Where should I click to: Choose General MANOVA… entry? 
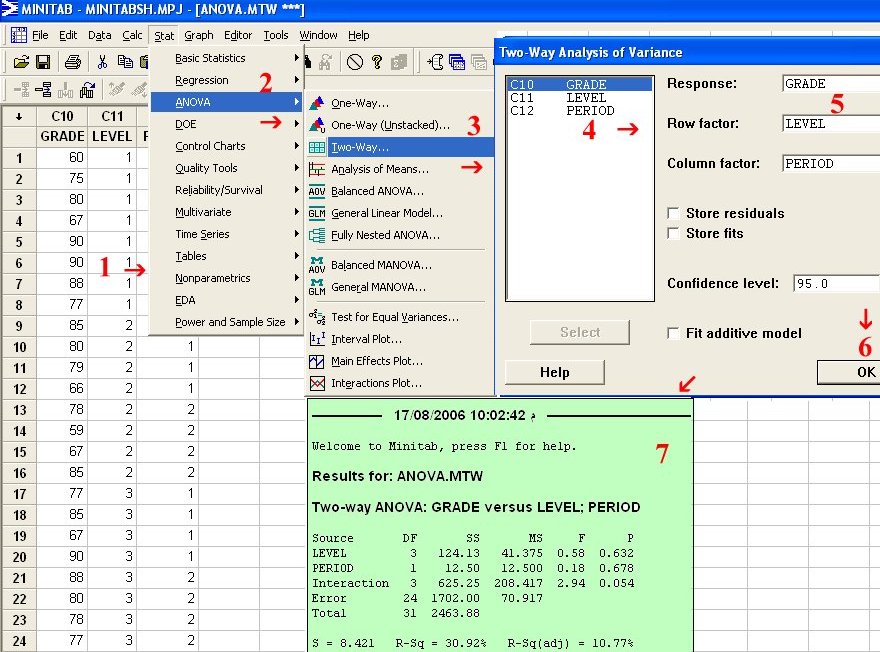tap(378, 287)
